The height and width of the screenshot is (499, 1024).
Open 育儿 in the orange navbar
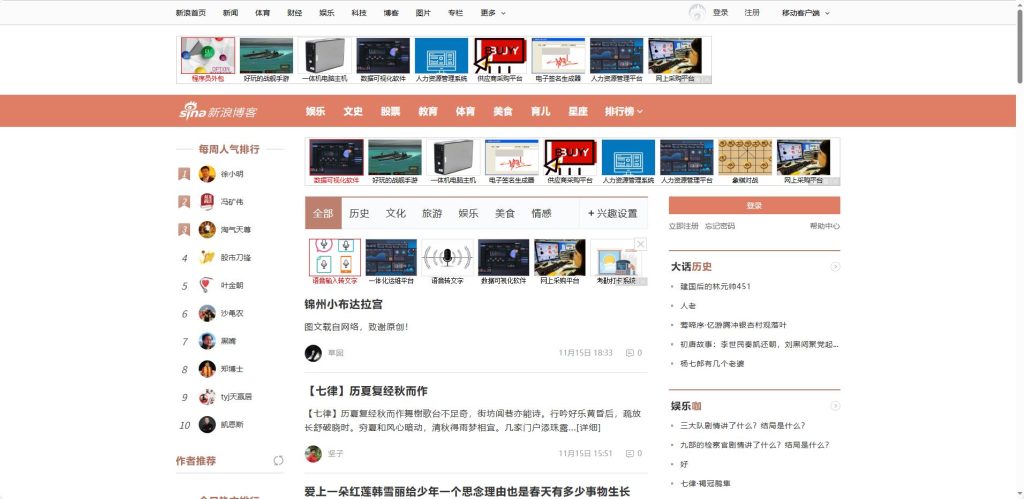tap(540, 111)
